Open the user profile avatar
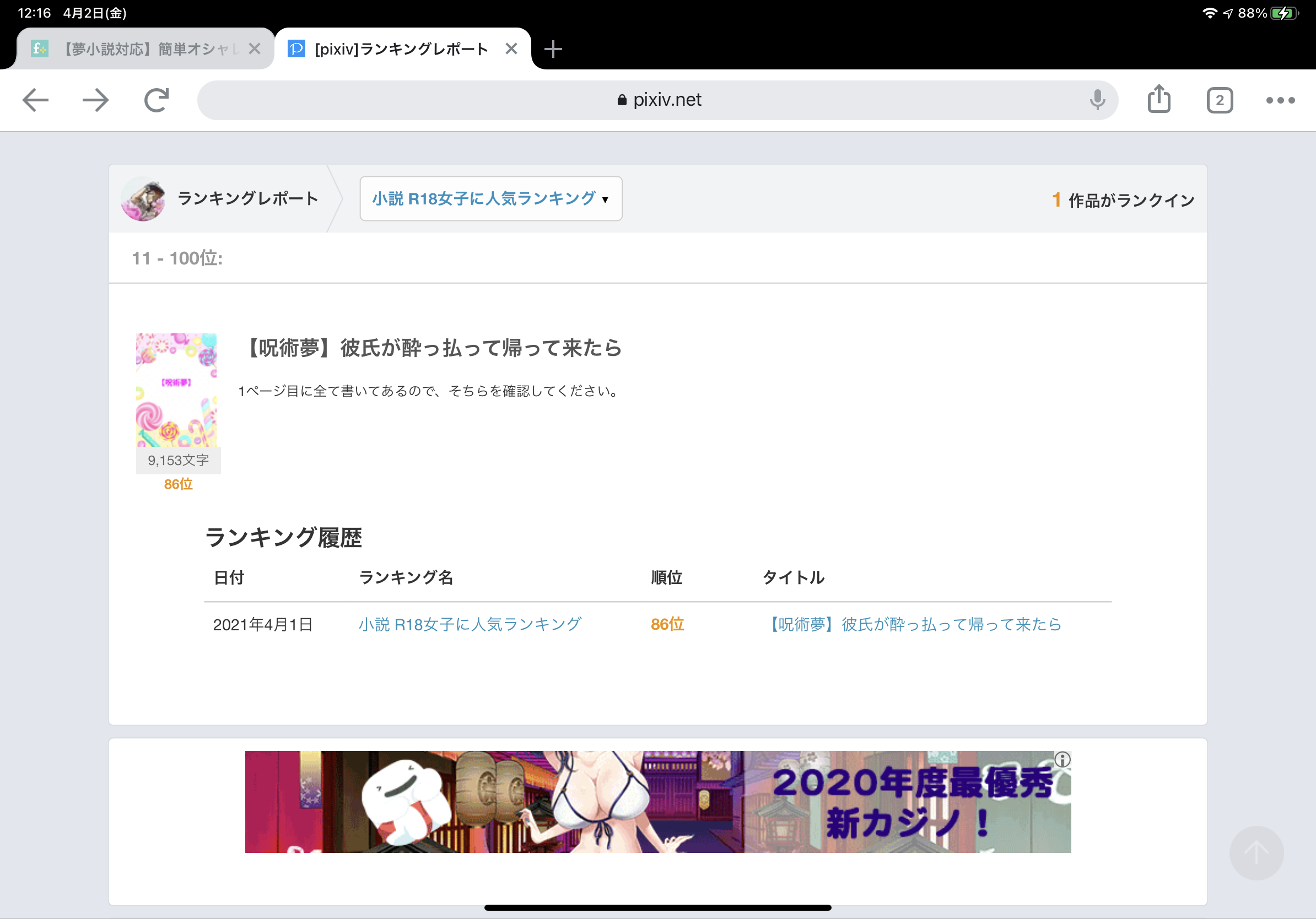Image resolution: width=1316 pixels, height=919 pixels. pyautogui.click(x=143, y=199)
